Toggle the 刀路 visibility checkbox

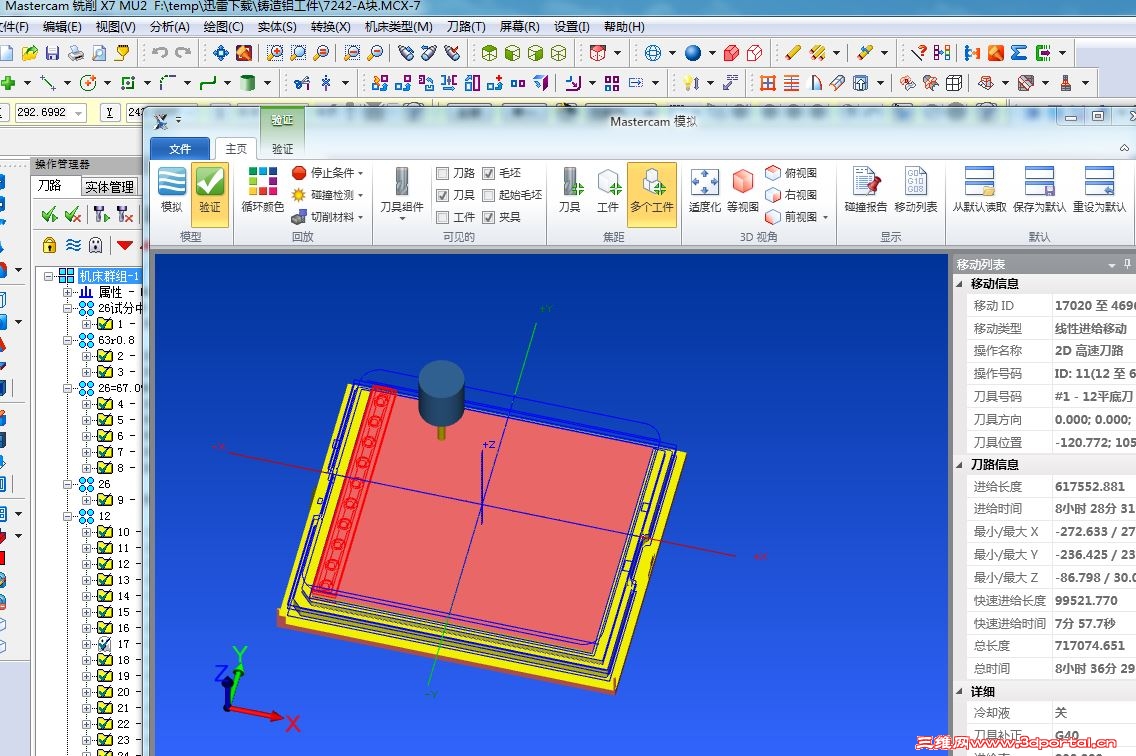(443, 173)
